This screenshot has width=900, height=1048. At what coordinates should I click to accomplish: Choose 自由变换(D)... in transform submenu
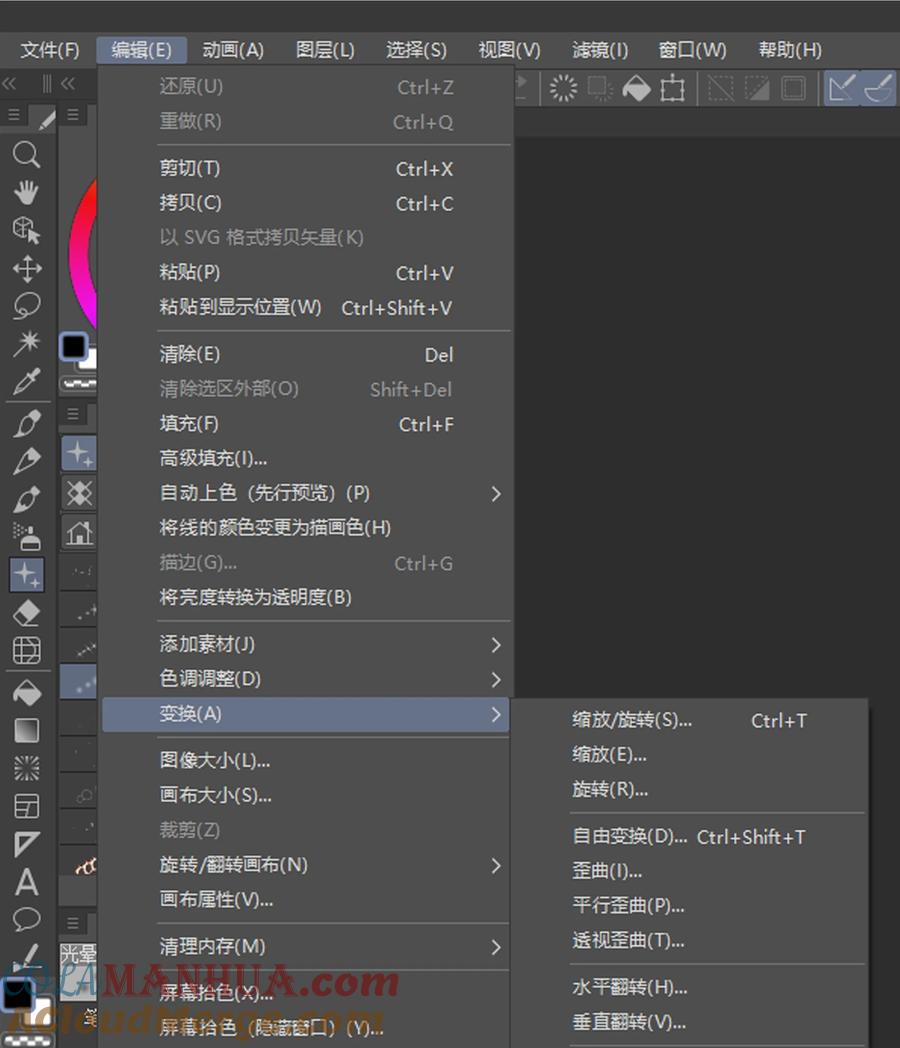click(x=690, y=837)
